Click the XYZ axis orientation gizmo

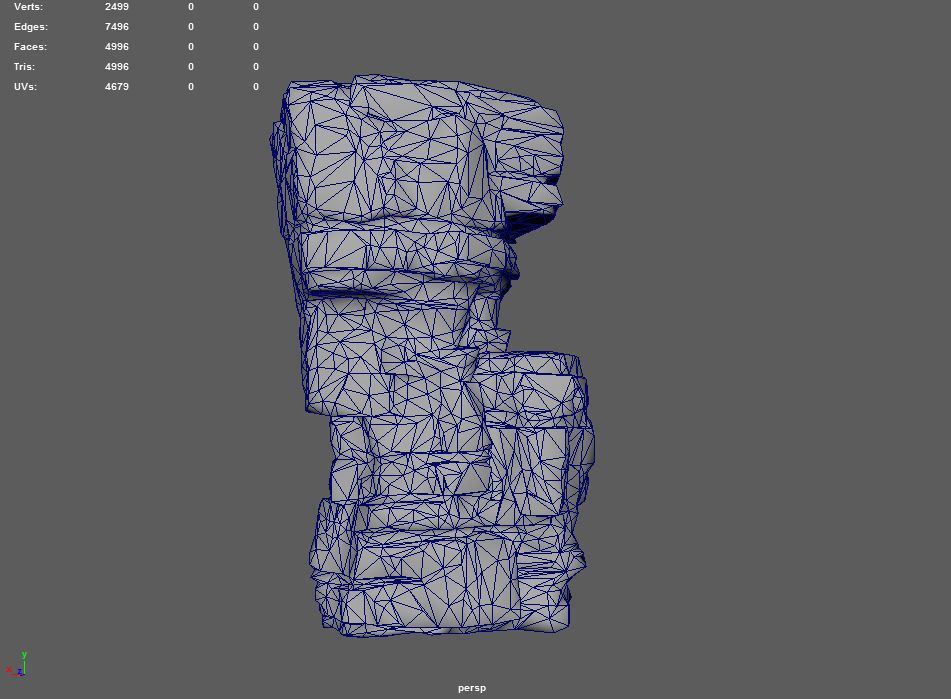17,664
